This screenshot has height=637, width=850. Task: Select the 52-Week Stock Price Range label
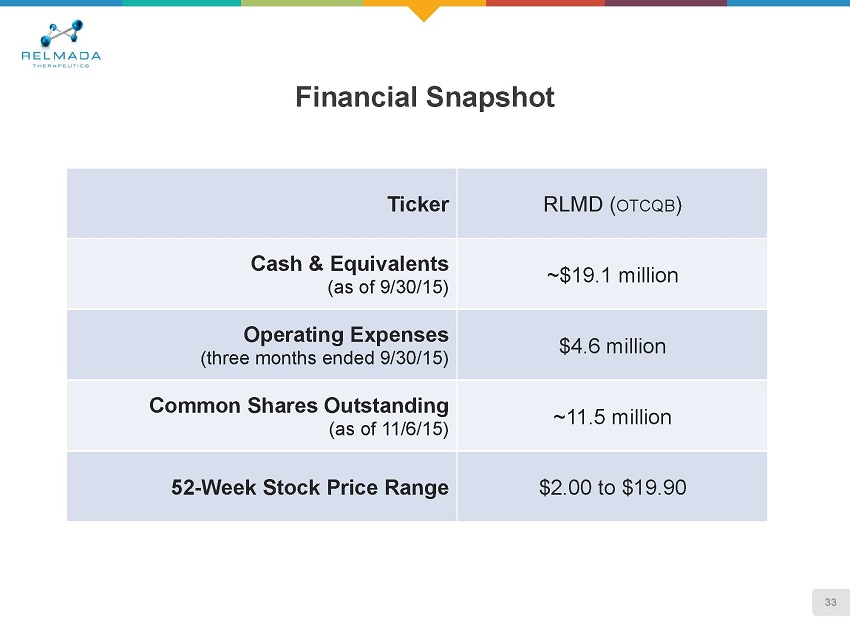[308, 487]
